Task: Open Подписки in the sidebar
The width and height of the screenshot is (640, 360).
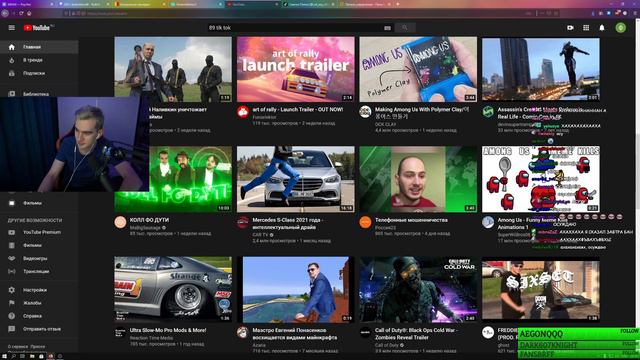Action: (39, 73)
